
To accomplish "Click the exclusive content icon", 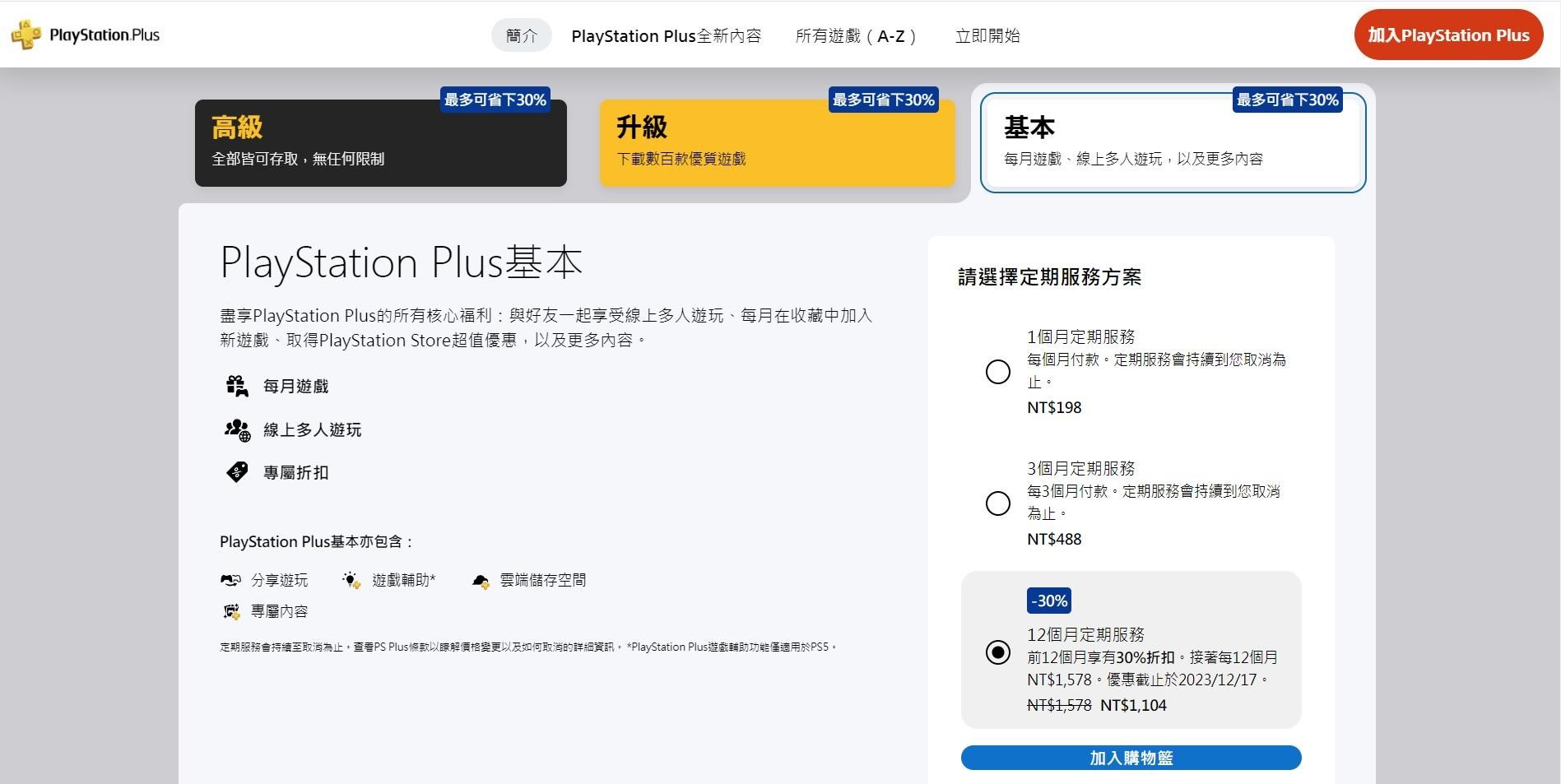I will 230,610.
